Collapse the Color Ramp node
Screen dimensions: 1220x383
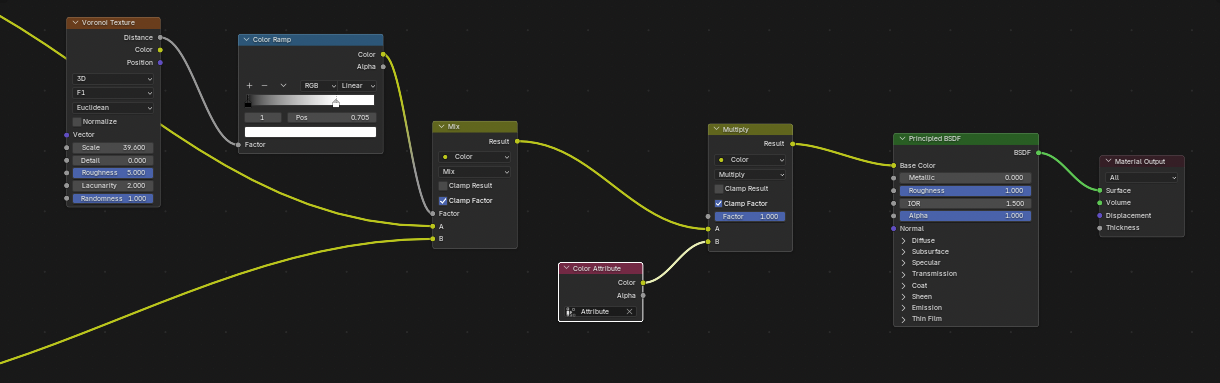(247, 40)
